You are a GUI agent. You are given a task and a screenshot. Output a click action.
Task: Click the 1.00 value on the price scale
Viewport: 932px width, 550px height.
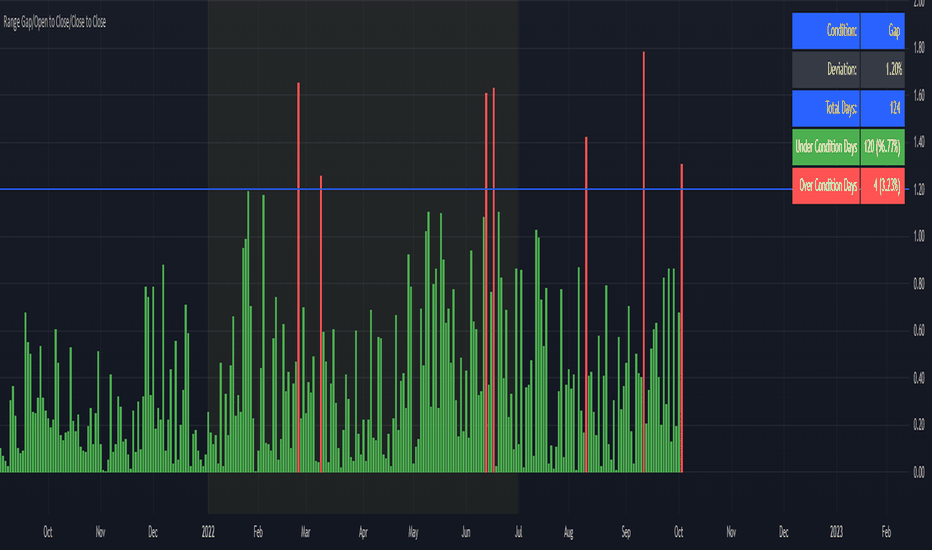pos(918,237)
